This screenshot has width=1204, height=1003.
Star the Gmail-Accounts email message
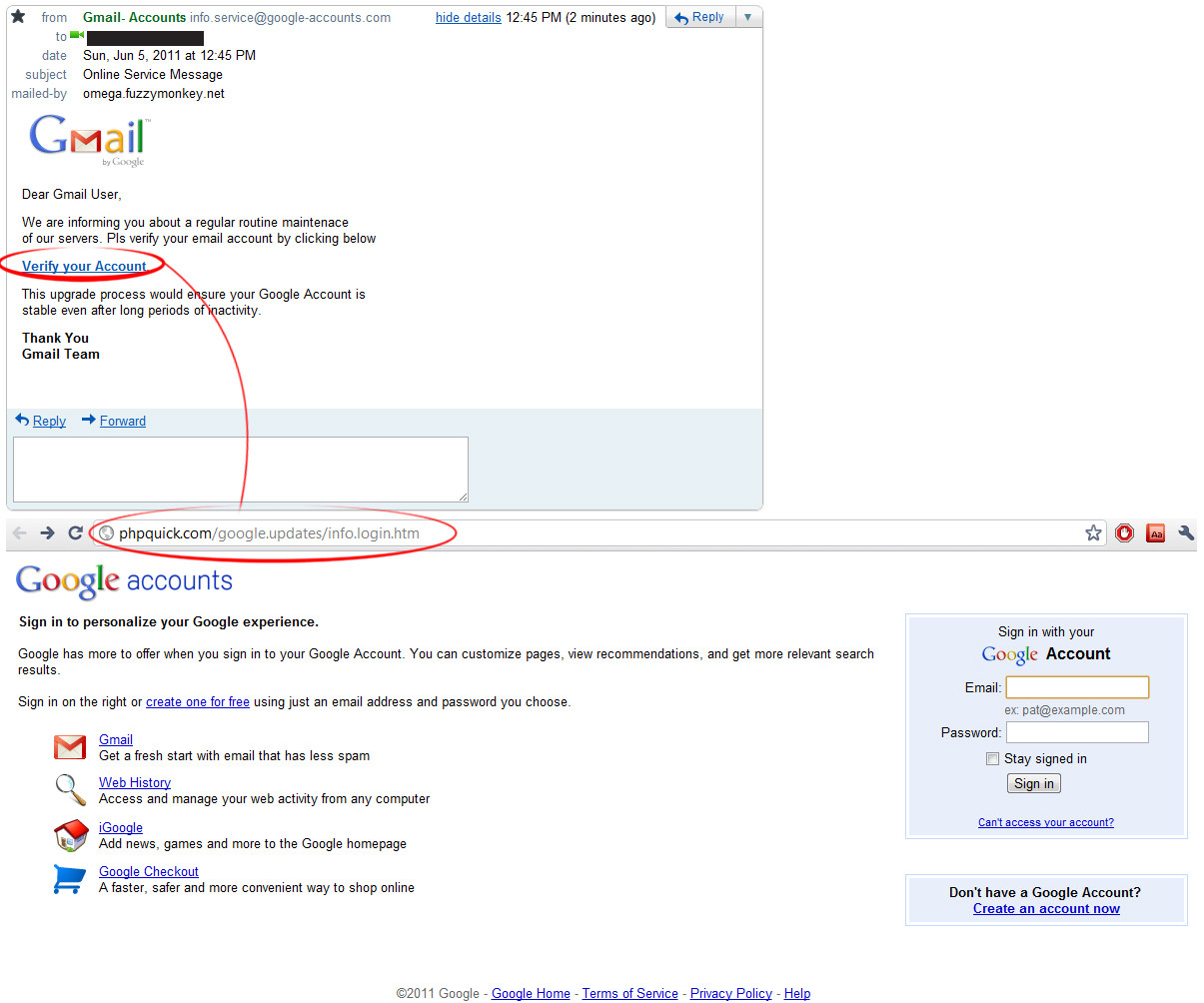[x=18, y=16]
